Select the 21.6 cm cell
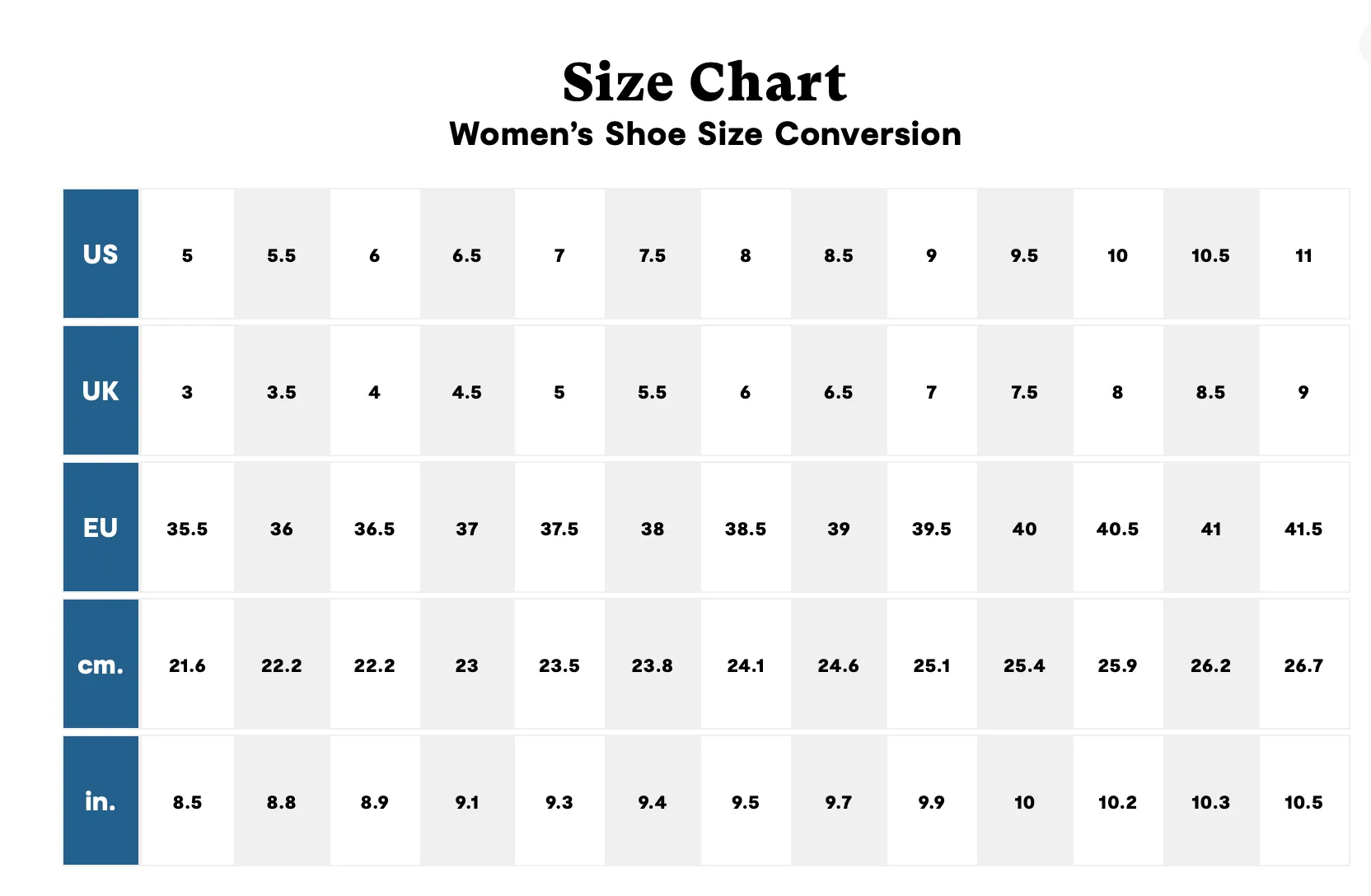The width and height of the screenshot is (1371, 896). tap(188, 664)
